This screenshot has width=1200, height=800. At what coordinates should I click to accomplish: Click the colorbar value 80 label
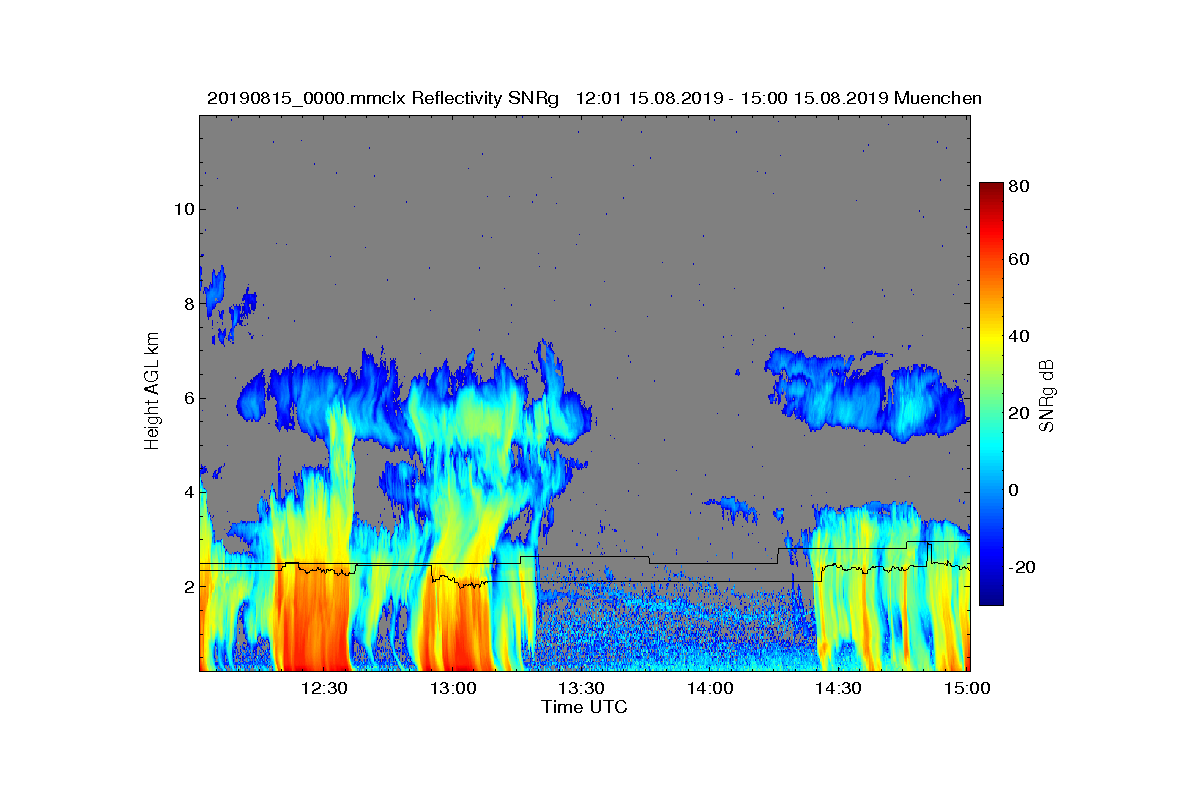point(1020,186)
